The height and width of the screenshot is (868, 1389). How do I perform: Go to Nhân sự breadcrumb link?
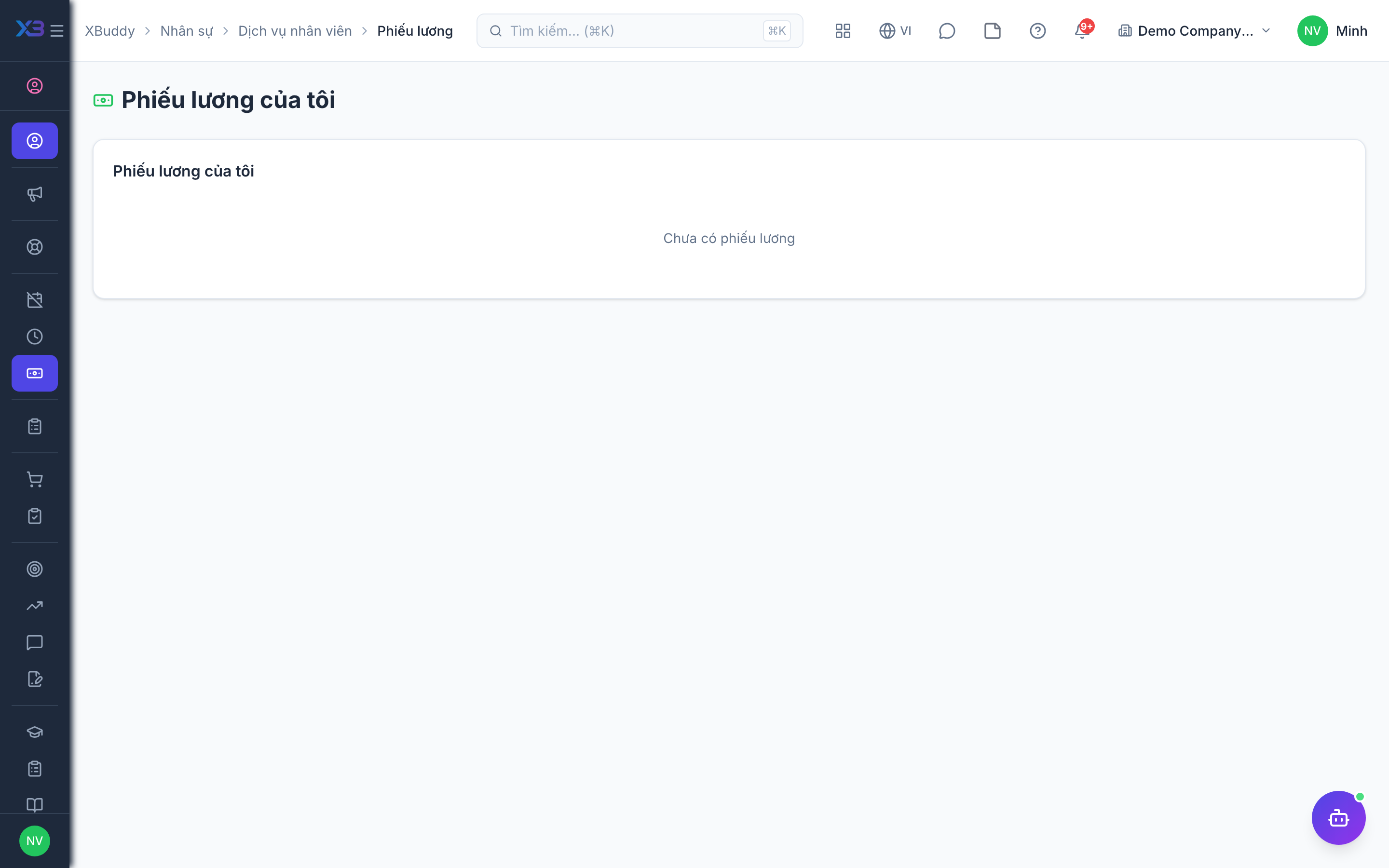[x=186, y=31]
